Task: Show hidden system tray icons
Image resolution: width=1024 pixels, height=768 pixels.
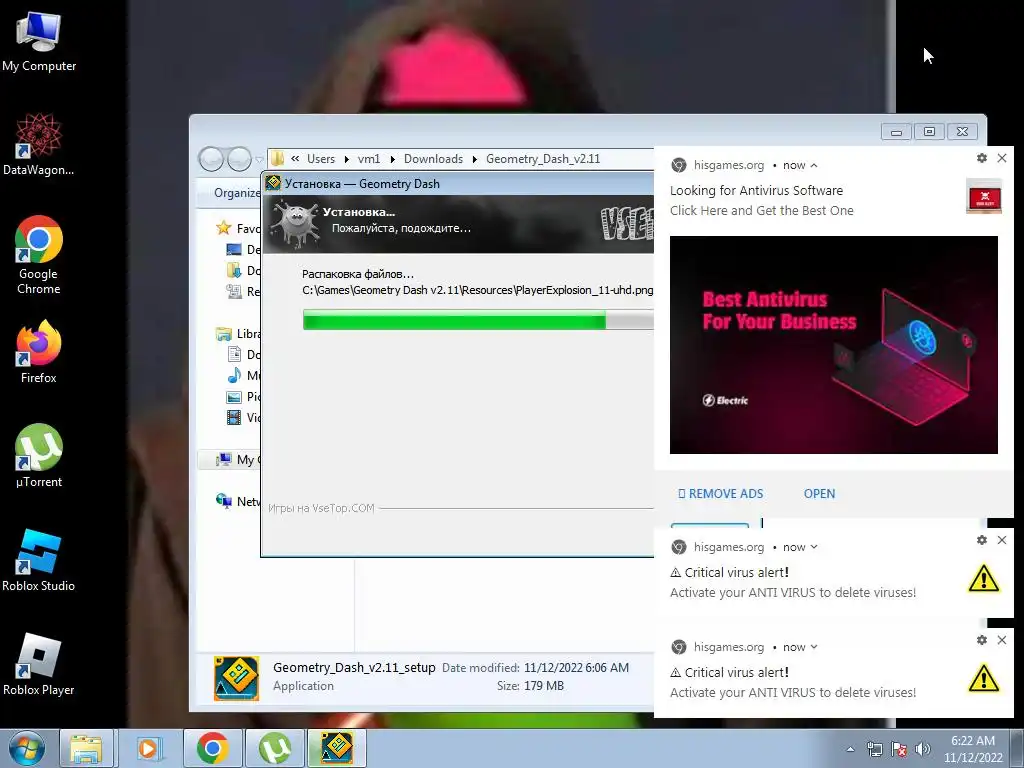Action: click(850, 749)
